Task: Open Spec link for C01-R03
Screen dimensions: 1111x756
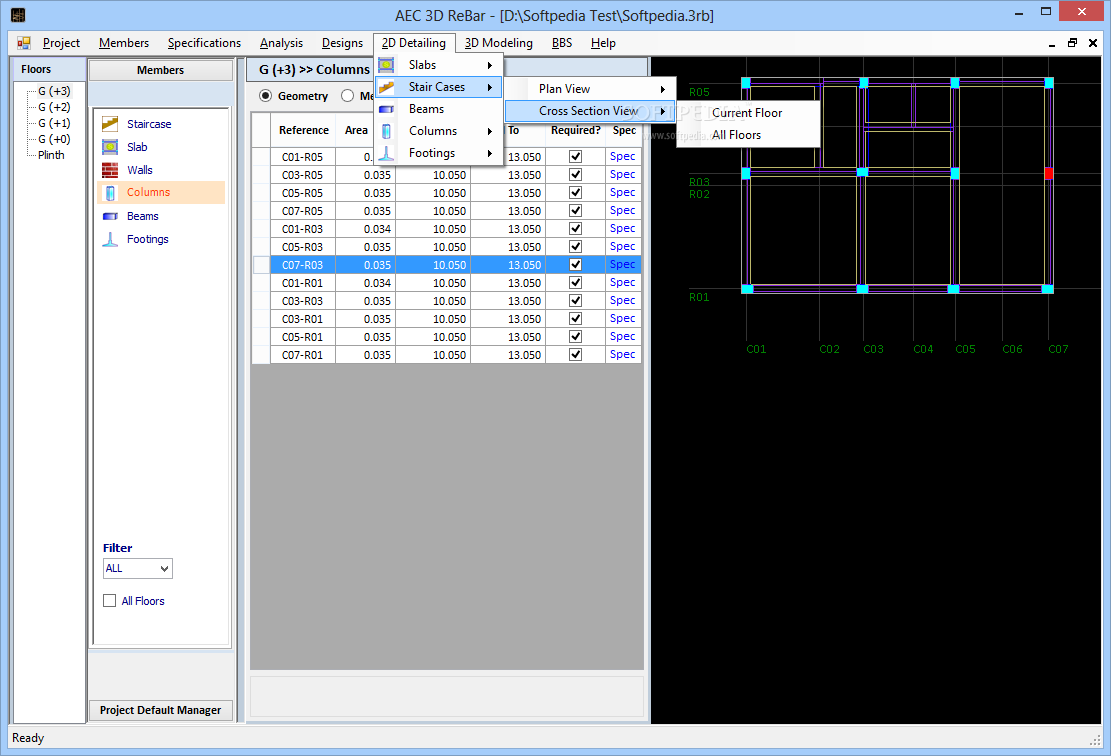Action: (622, 228)
